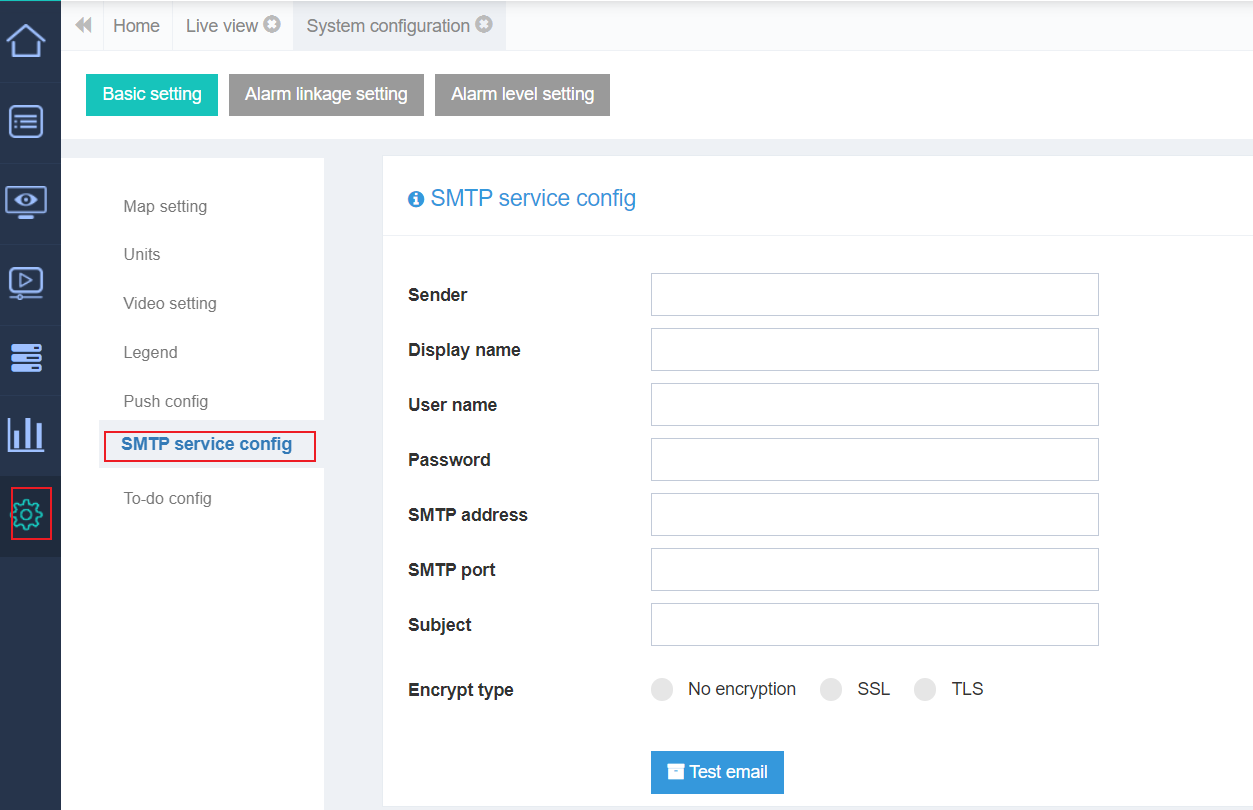Select the TLS encryption radio option
Image resolution: width=1253 pixels, height=810 pixels.
point(925,690)
